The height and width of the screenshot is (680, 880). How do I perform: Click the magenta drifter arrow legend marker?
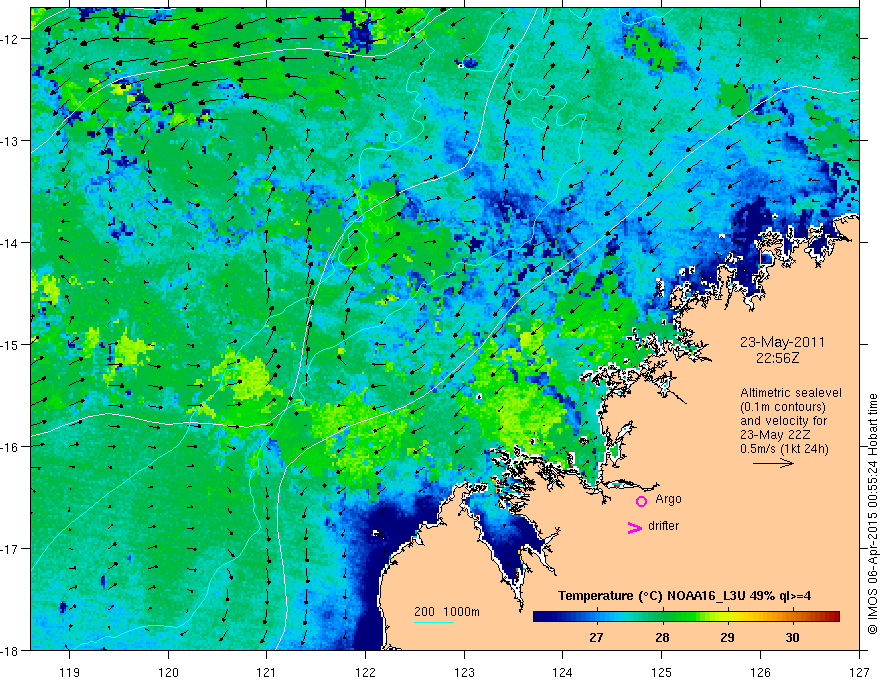[635, 527]
